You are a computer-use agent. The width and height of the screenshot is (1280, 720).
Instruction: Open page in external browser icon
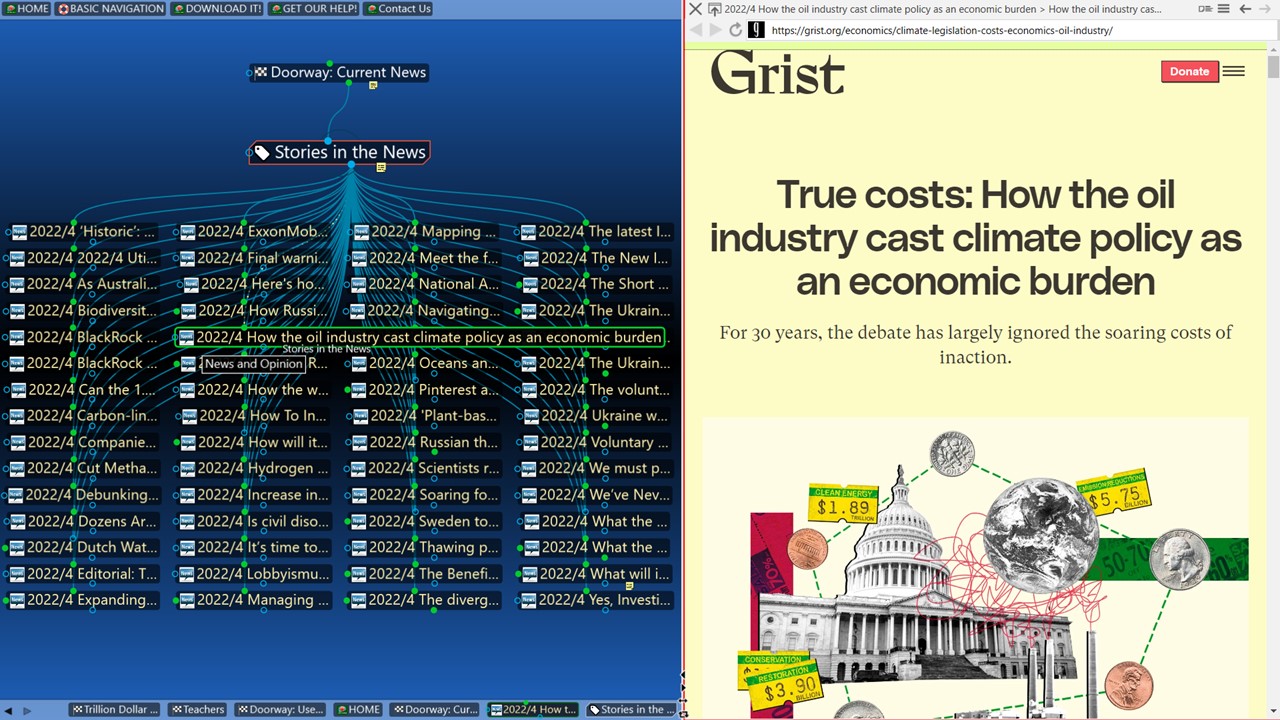pos(714,9)
